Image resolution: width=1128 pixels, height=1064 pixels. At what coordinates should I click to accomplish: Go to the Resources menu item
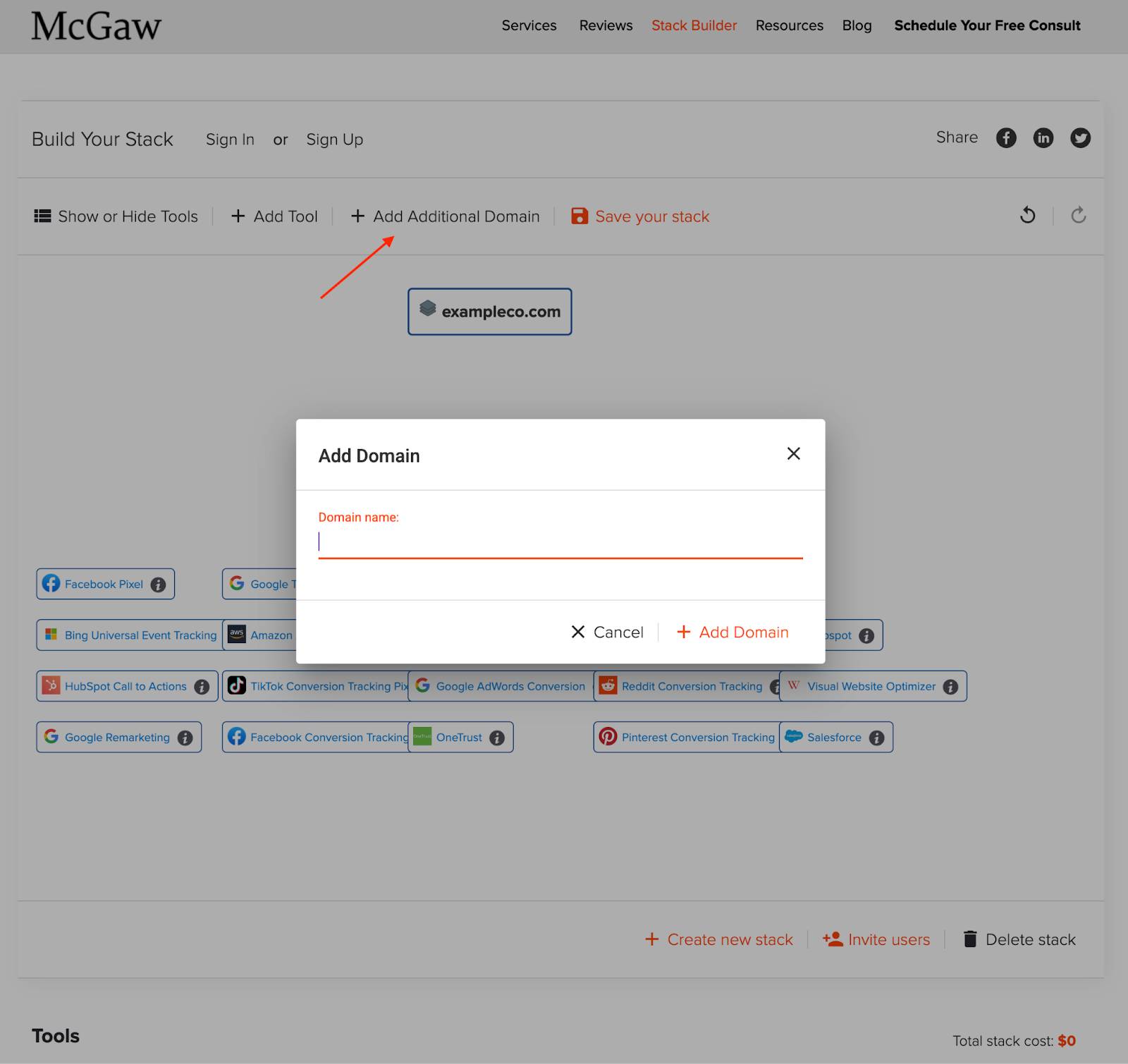[x=789, y=25]
